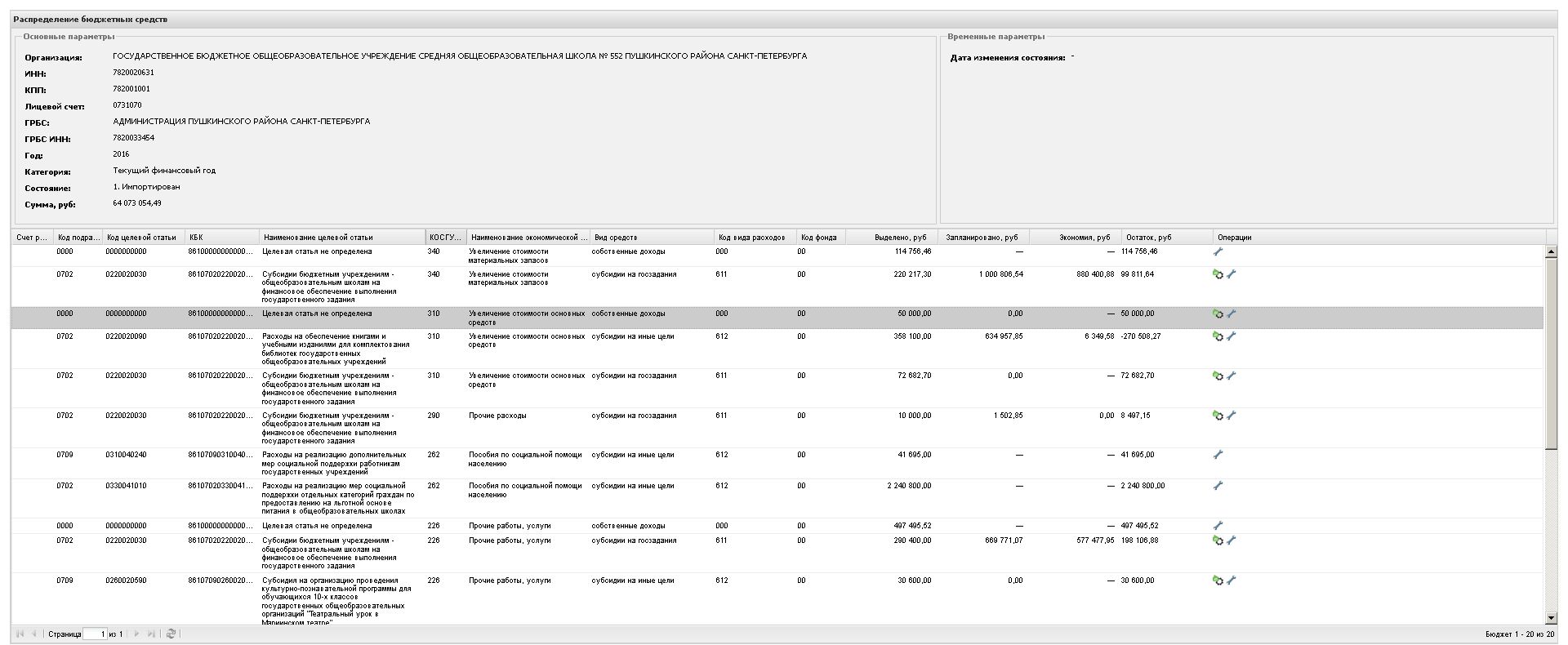Click scrollbar up arrow of the table

click(1551, 252)
